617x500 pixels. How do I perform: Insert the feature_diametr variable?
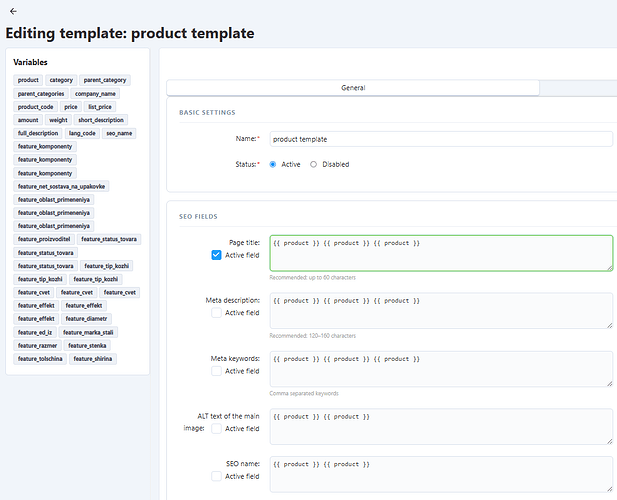(x=86, y=319)
